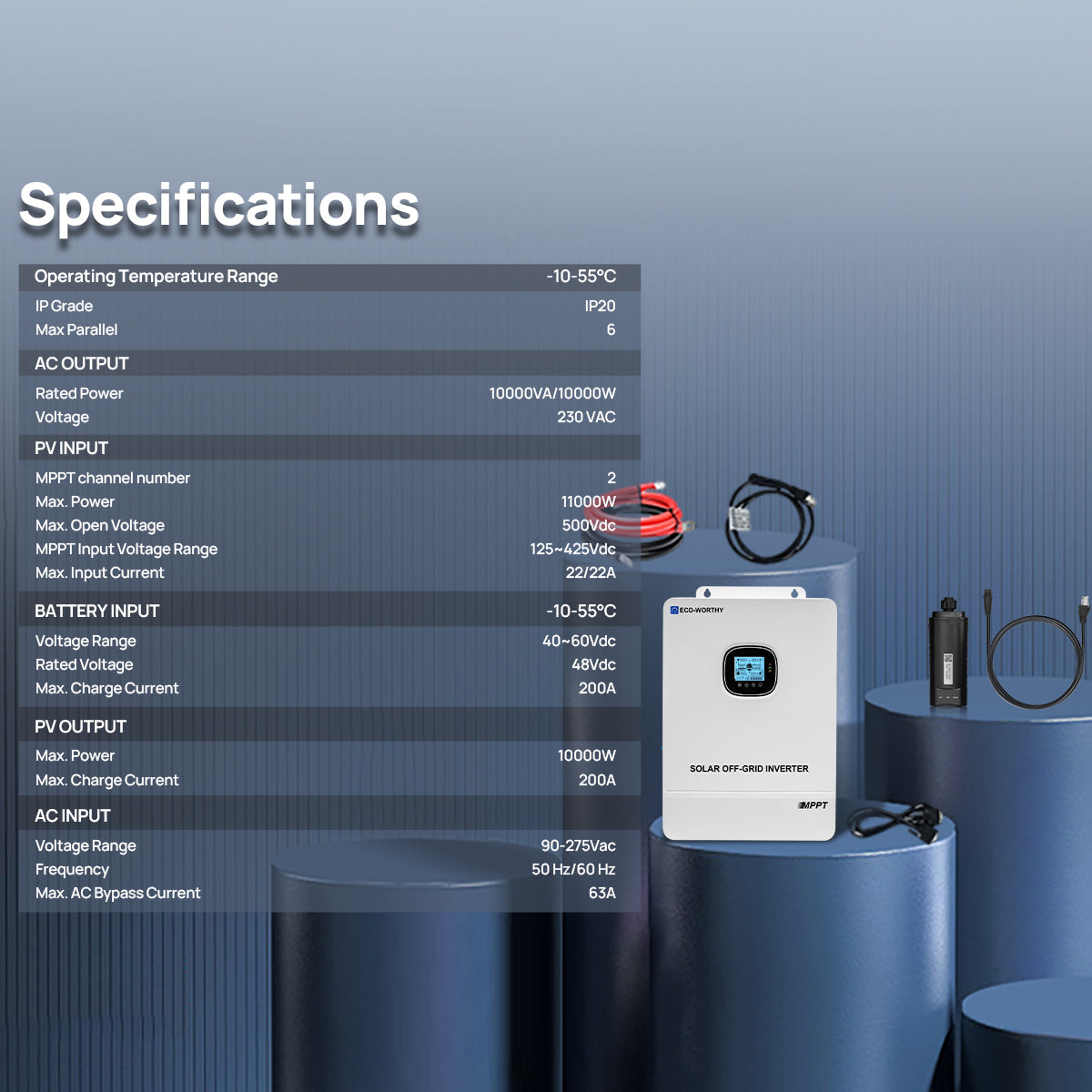Screen dimensions: 1092x1092
Task: Click the 22/22A value
Action: coord(591,572)
